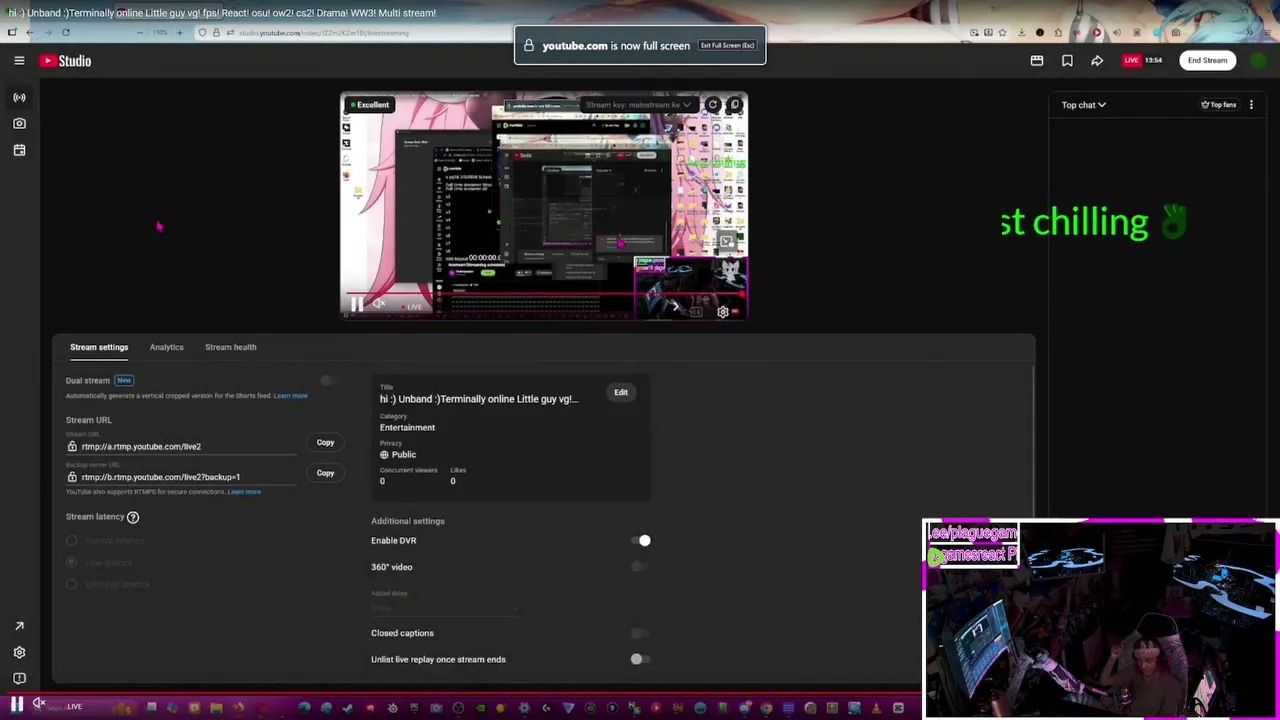Mute the stream preview player

[x=379, y=305]
